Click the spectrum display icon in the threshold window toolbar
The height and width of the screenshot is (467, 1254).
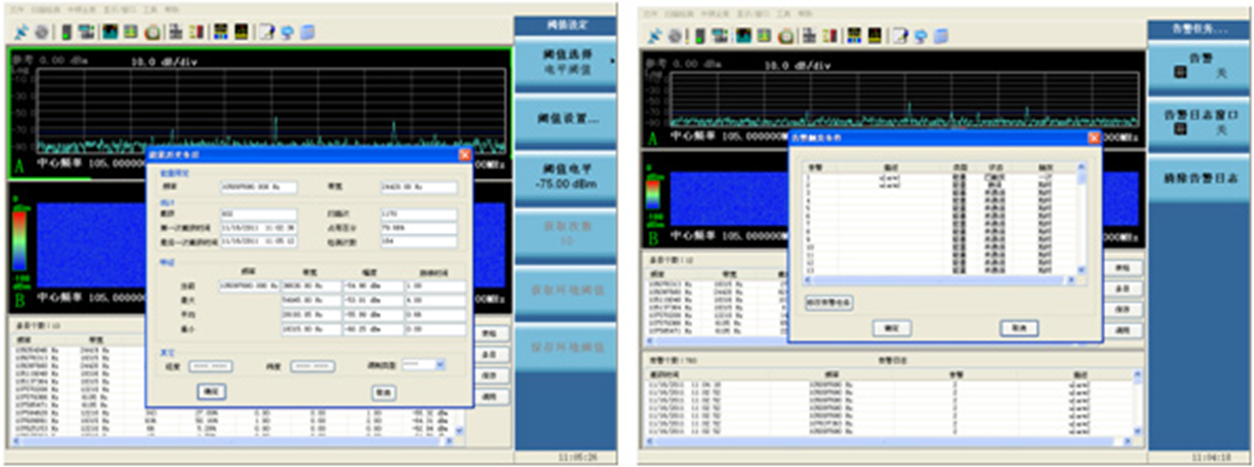(x=110, y=32)
